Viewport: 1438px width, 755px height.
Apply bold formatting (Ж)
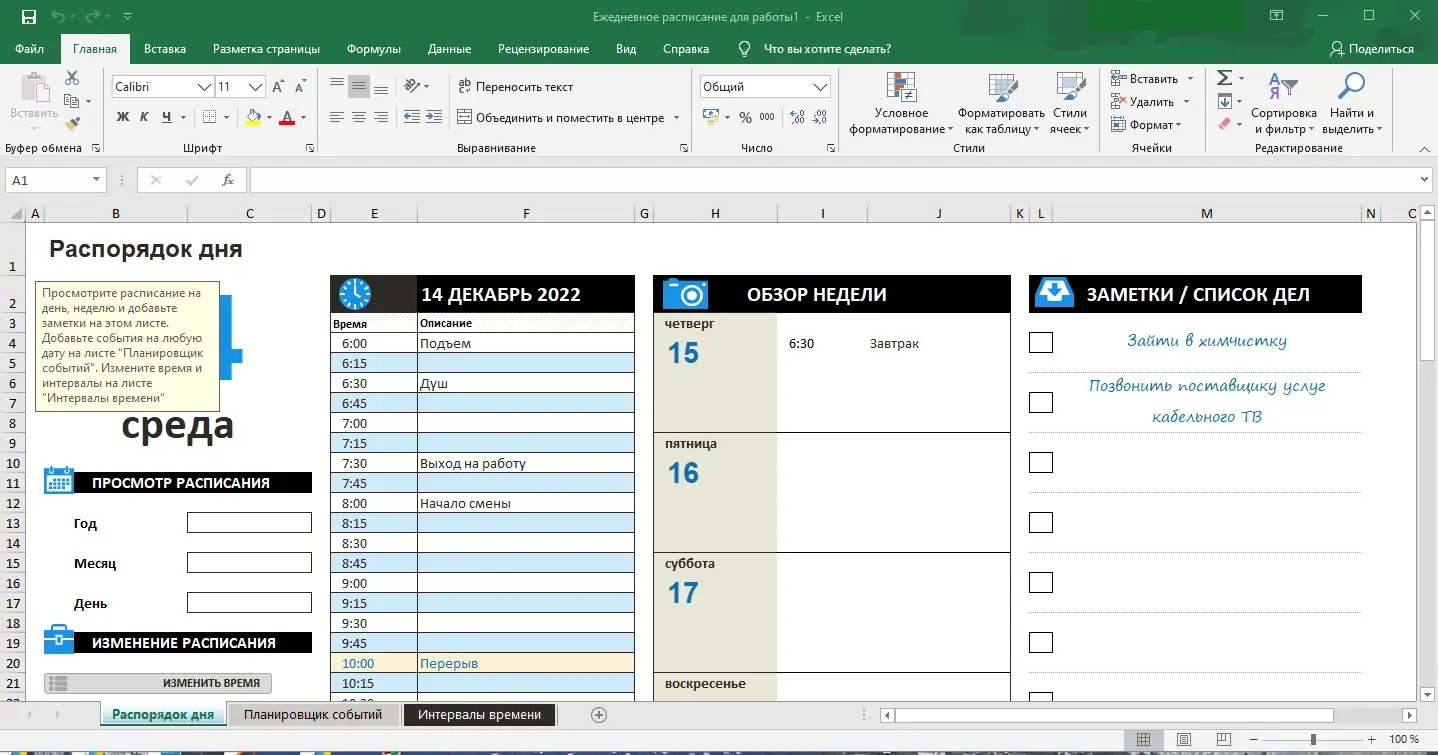123,117
